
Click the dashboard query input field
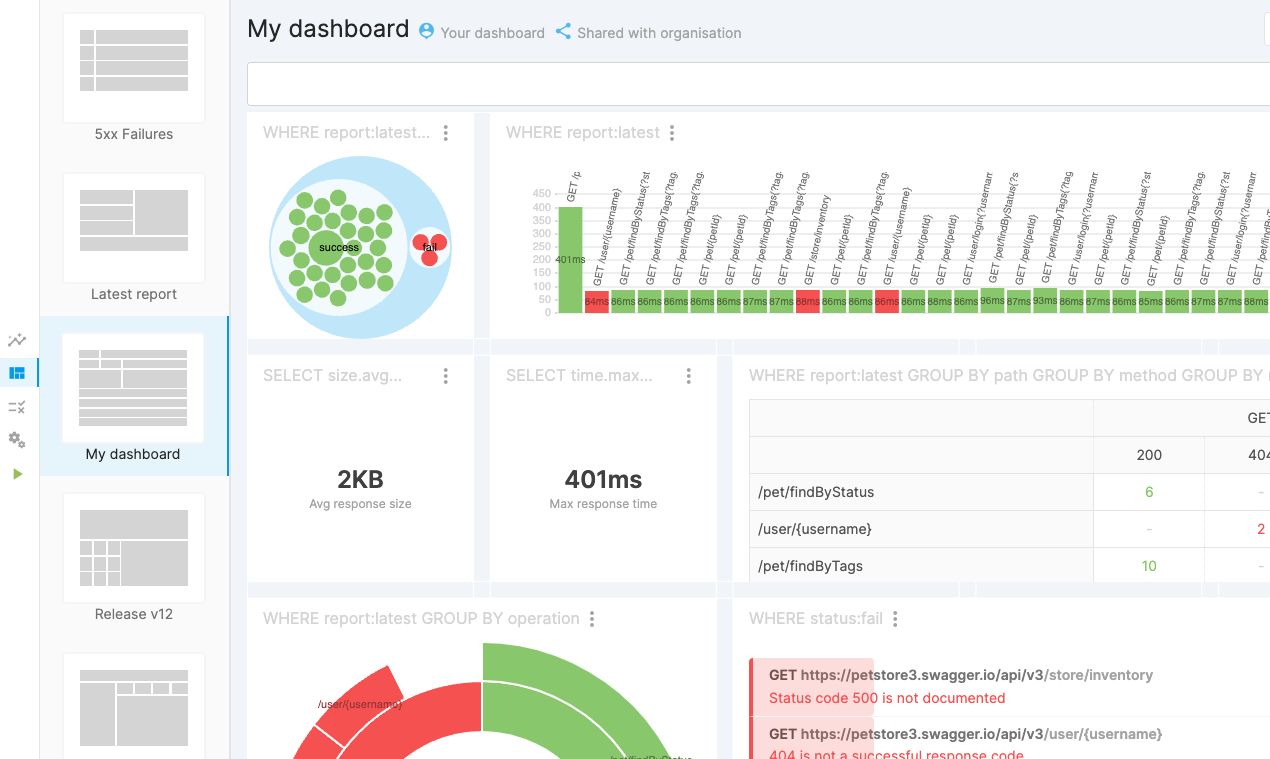coord(758,83)
